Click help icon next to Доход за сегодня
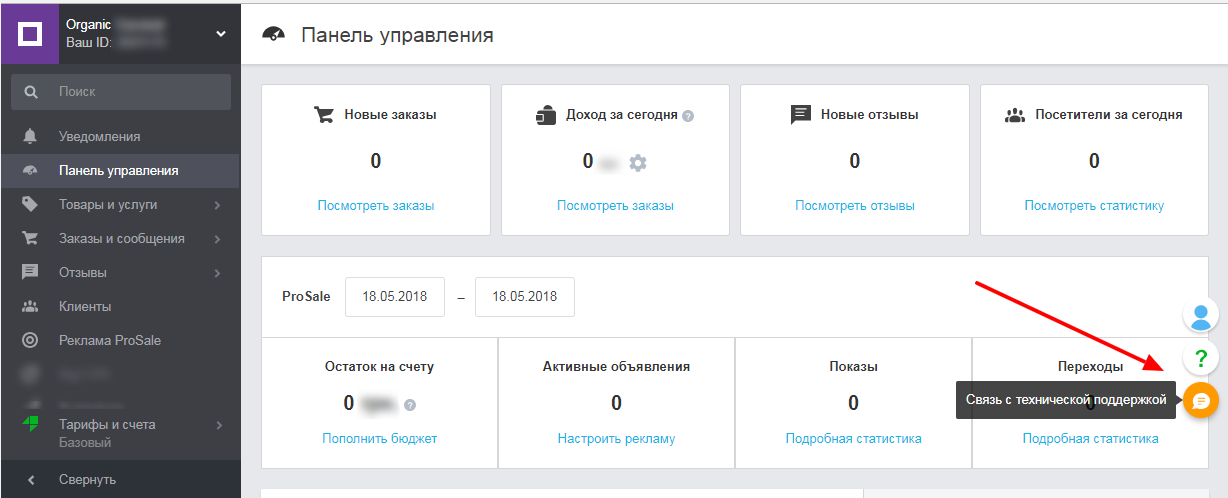This screenshot has width=1228, height=498. pyautogui.click(x=688, y=116)
